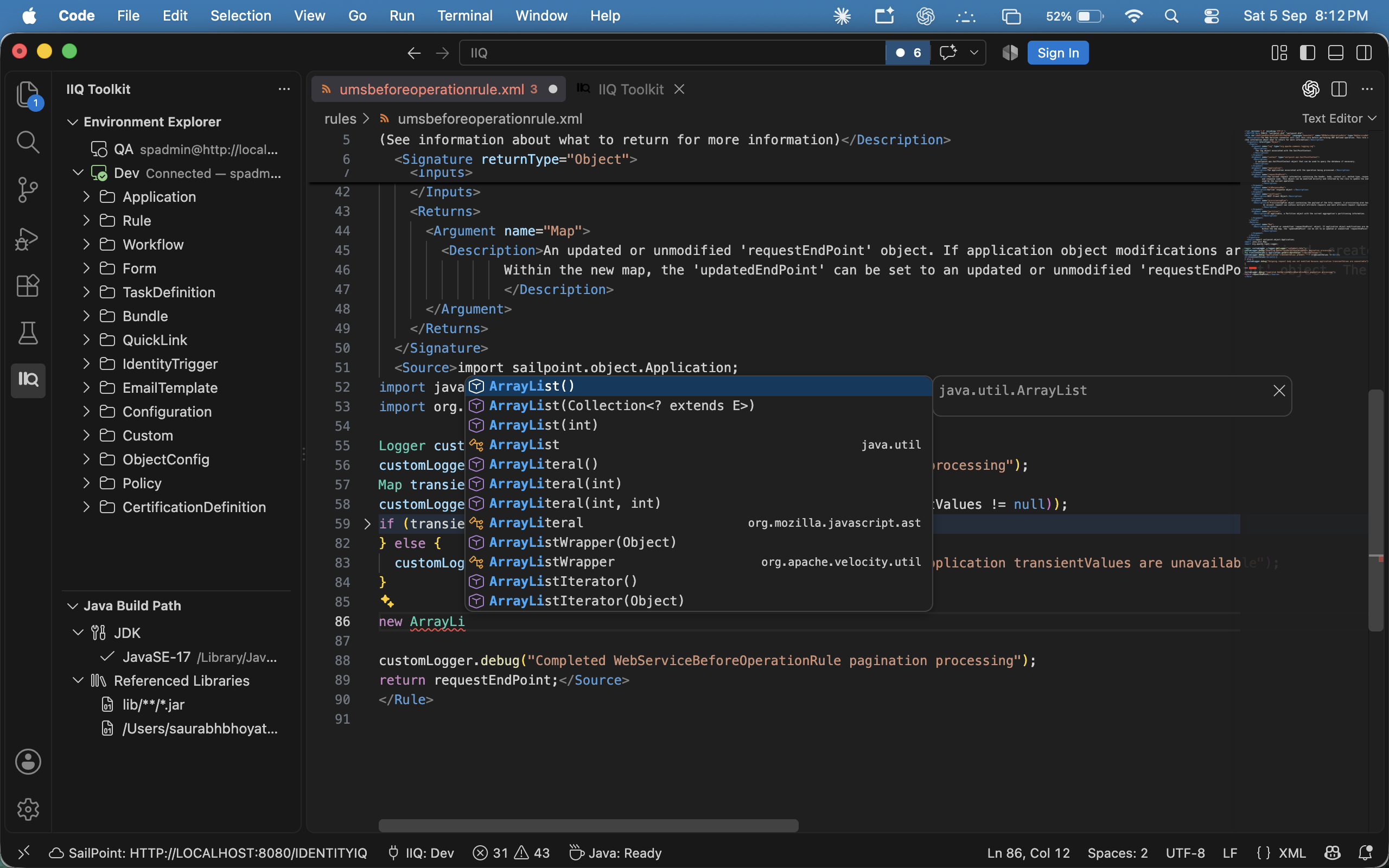1389x868 pixels.
Task: Click the 6 unsaved indicator badge
Action: [908, 53]
